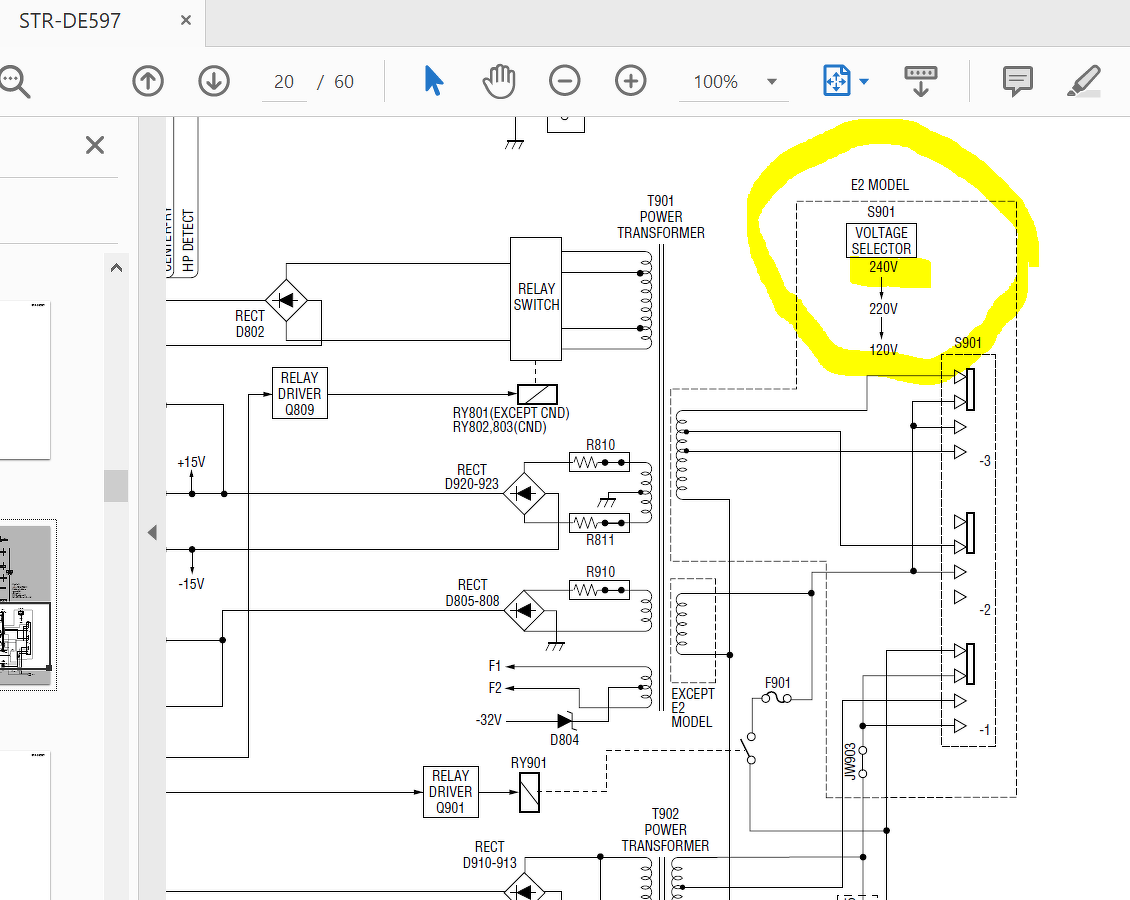Image resolution: width=1130 pixels, height=900 pixels.
Task: Click the scrolling mode keyboard icon
Action: coord(920,81)
